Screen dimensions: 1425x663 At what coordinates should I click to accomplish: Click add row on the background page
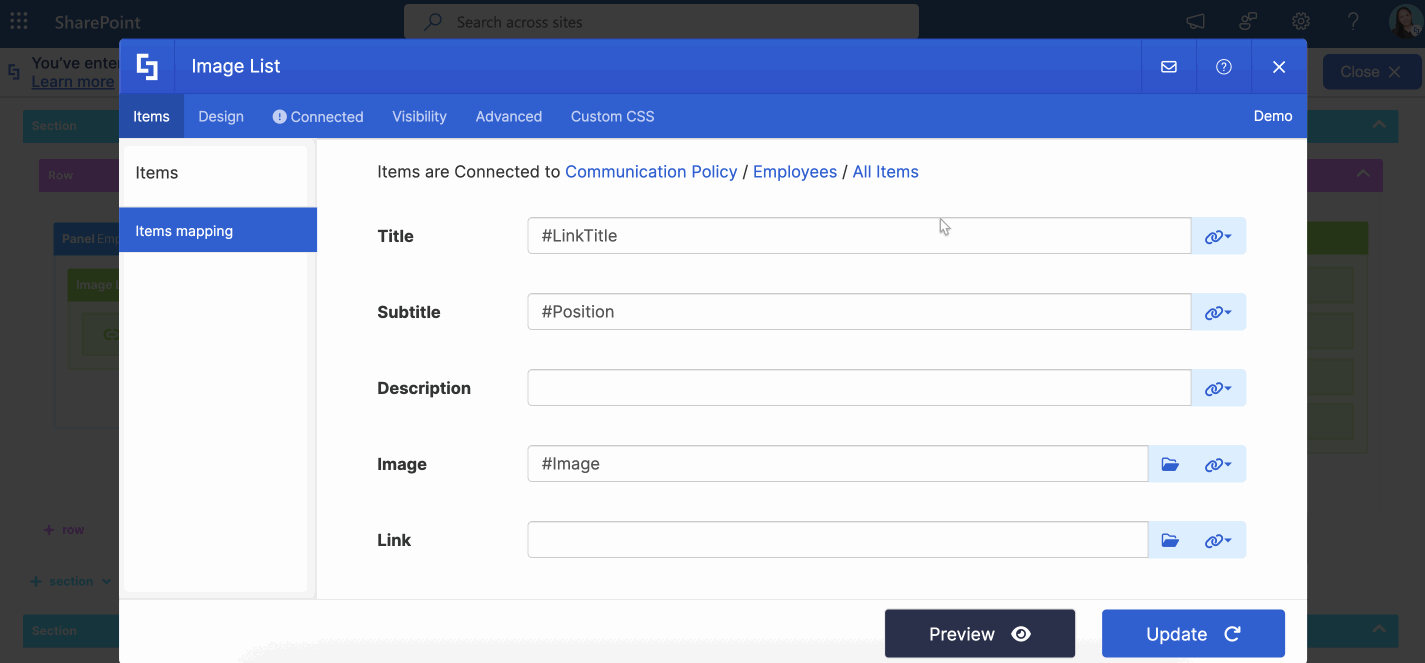[65, 530]
